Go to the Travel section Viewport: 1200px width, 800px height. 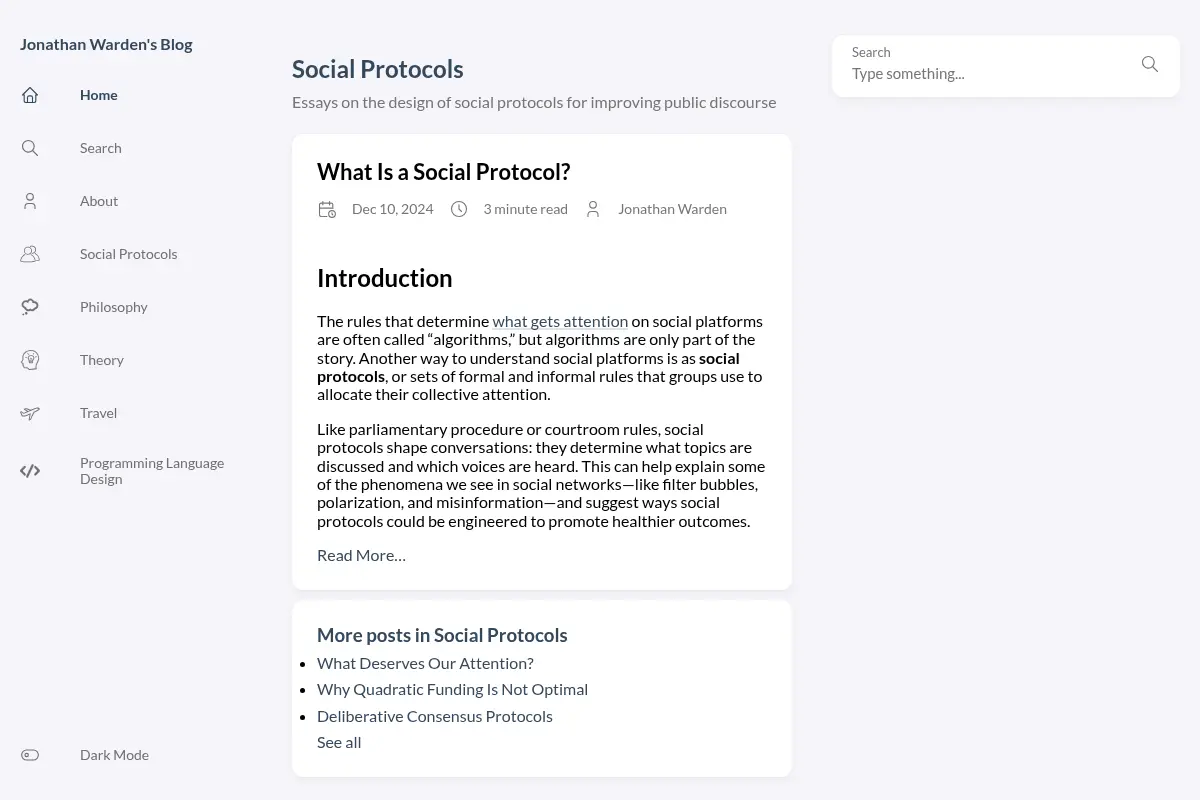click(98, 413)
